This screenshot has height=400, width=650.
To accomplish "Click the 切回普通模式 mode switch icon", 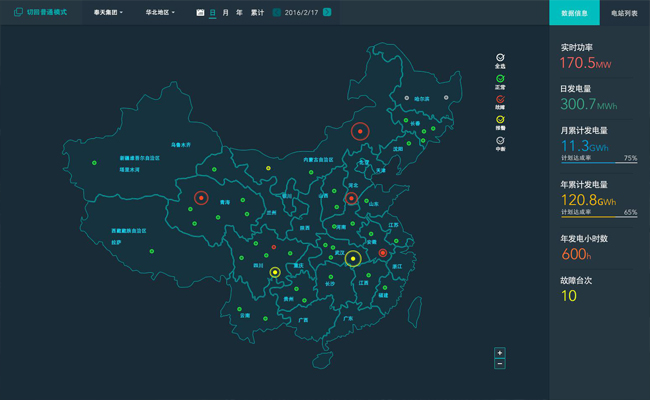I will (x=18, y=12).
